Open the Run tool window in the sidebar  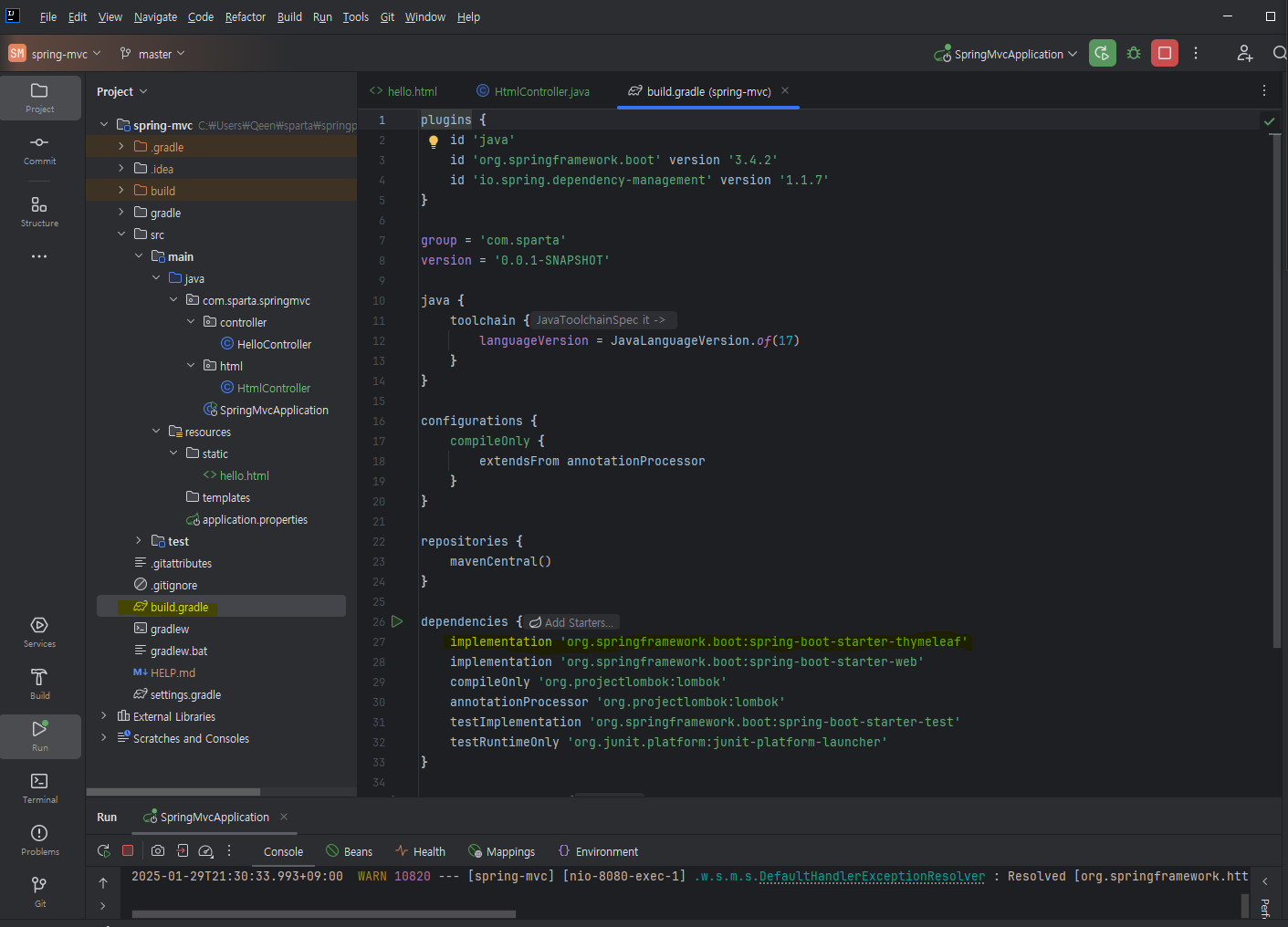tap(39, 736)
